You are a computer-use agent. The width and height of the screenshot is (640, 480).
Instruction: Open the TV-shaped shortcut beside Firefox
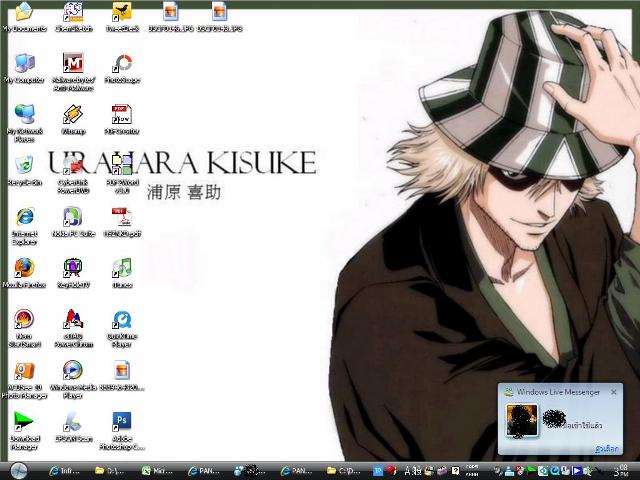73,273
